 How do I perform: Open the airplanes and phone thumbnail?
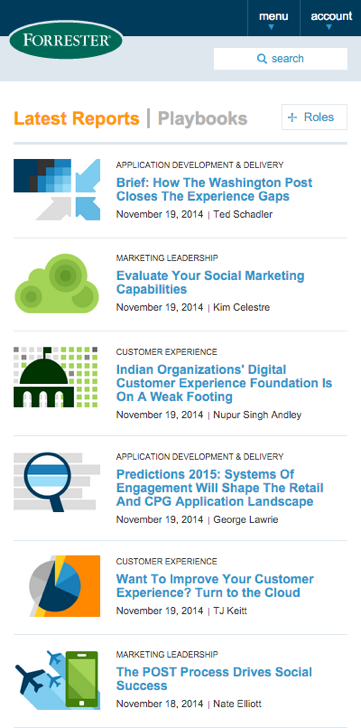(x=57, y=680)
